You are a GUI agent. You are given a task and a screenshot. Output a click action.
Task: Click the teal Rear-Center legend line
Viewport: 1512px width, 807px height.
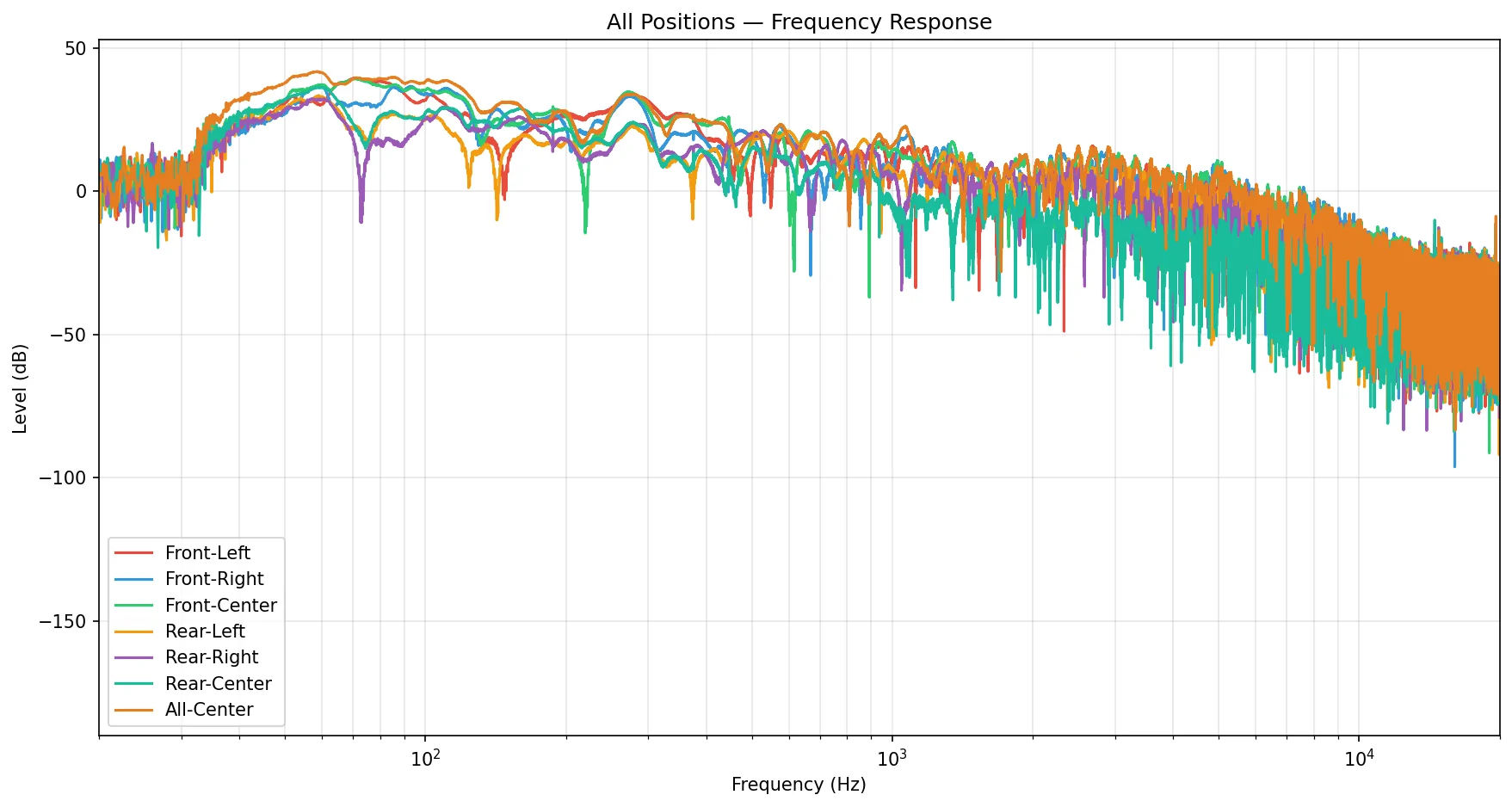(133, 684)
